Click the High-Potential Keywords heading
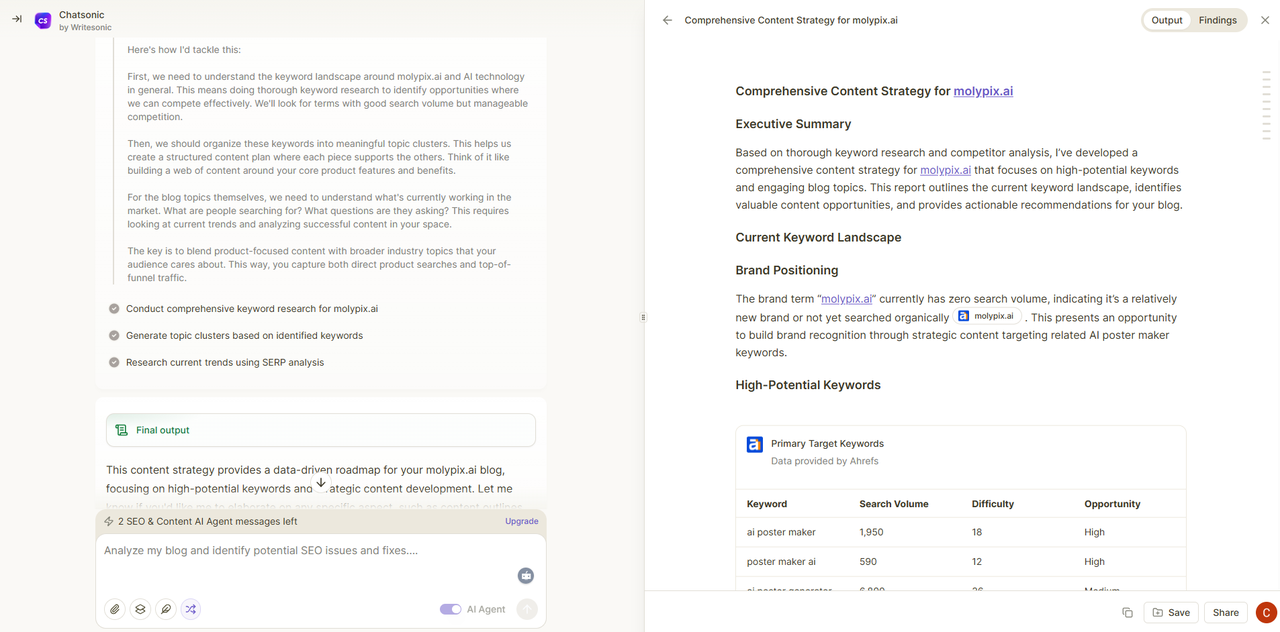 click(x=808, y=385)
